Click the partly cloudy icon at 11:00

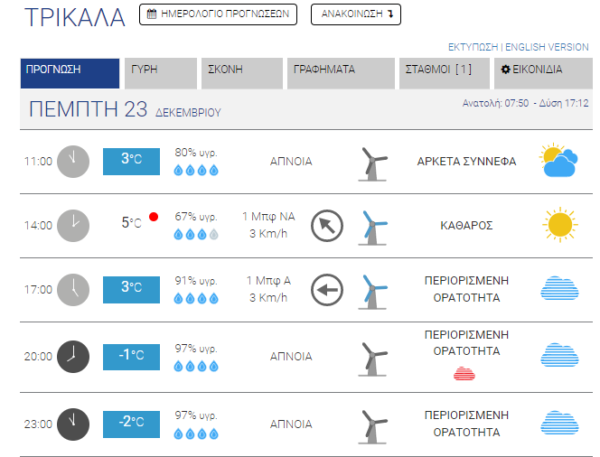coord(560,160)
